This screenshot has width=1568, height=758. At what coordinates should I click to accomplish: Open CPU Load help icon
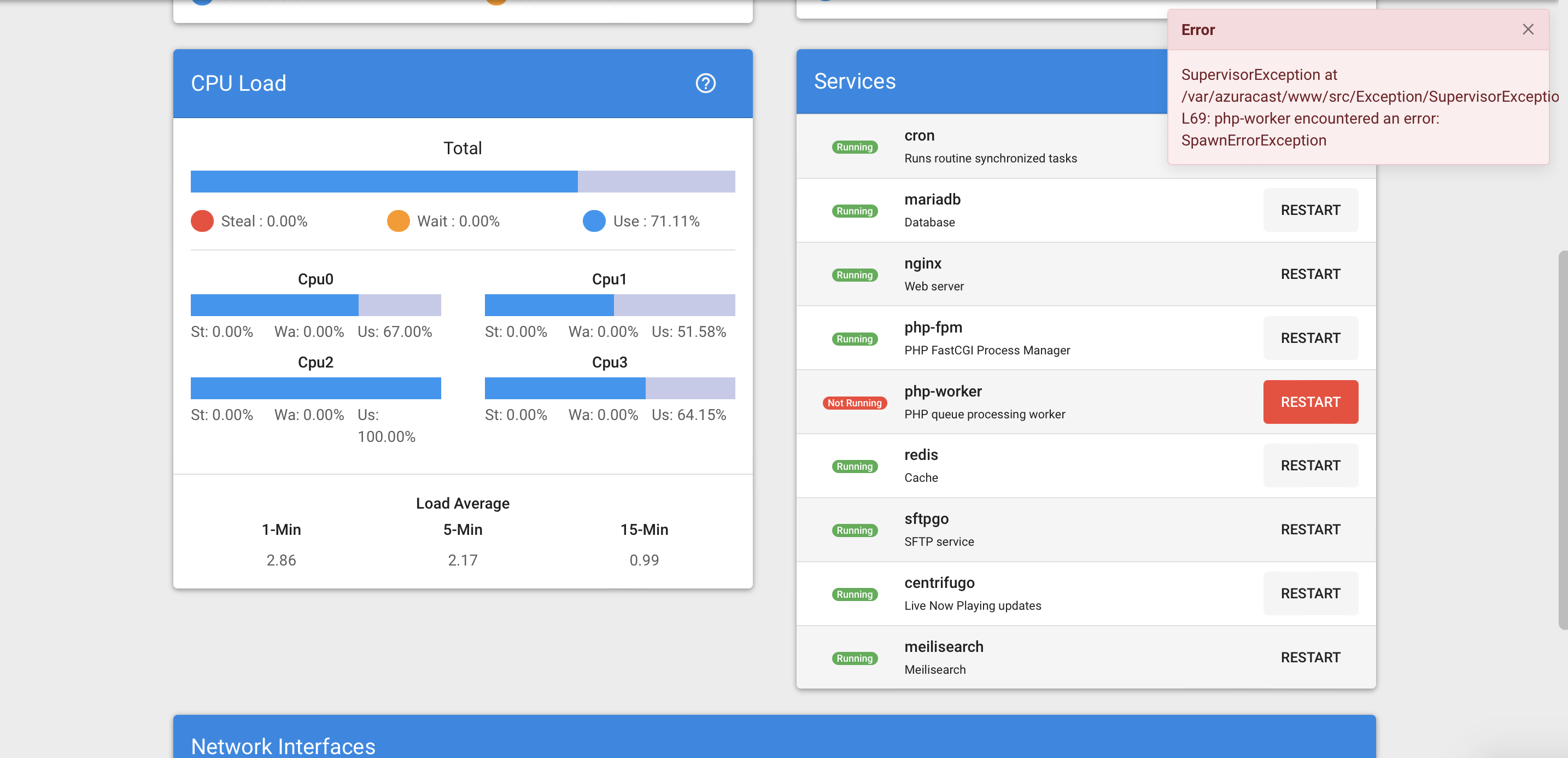click(705, 84)
